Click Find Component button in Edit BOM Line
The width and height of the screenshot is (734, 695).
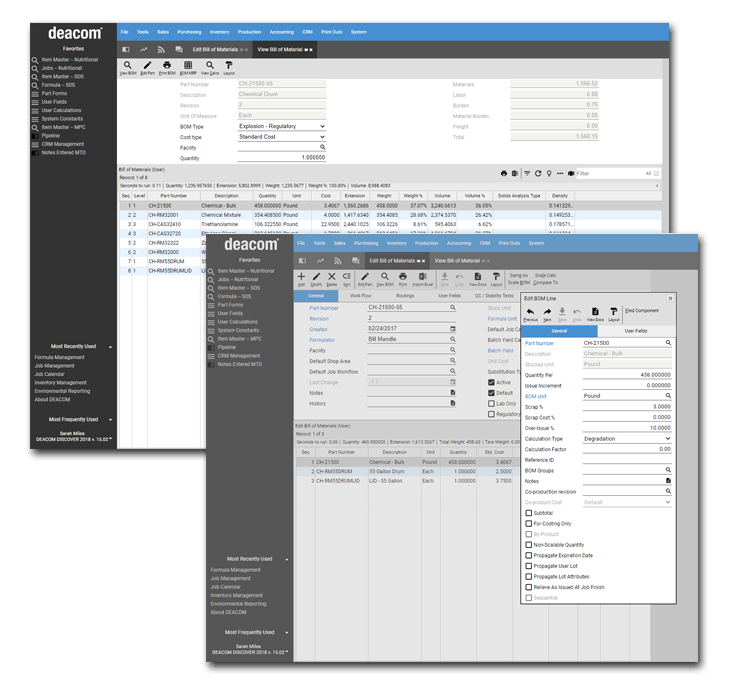pos(642,310)
